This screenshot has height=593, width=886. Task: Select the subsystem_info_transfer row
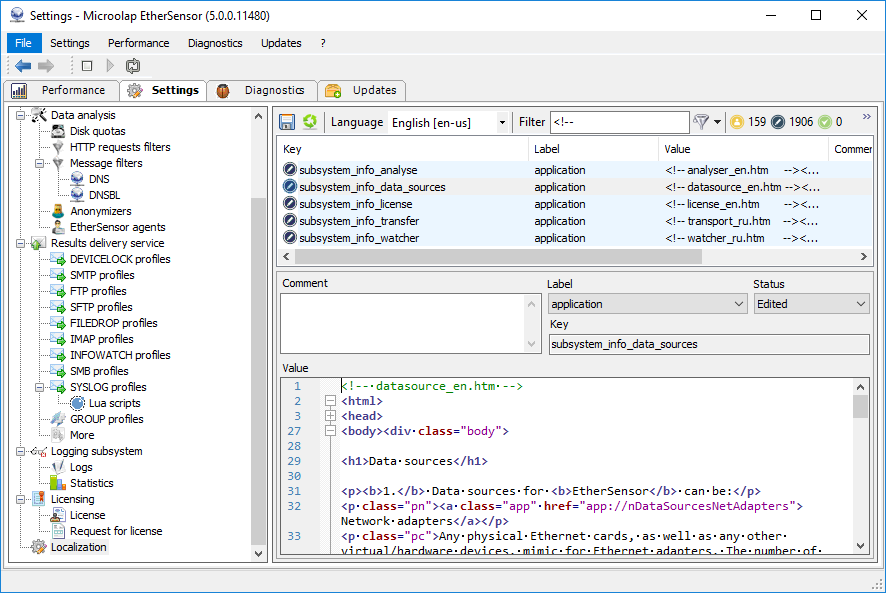(x=575, y=221)
